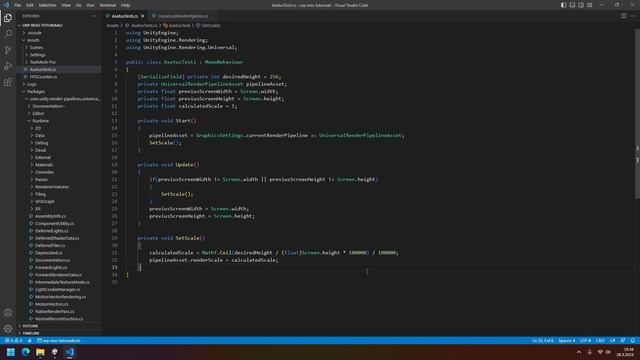Click the Assets breadcrumb item
The height and width of the screenshot is (360, 640).
tap(113, 25)
